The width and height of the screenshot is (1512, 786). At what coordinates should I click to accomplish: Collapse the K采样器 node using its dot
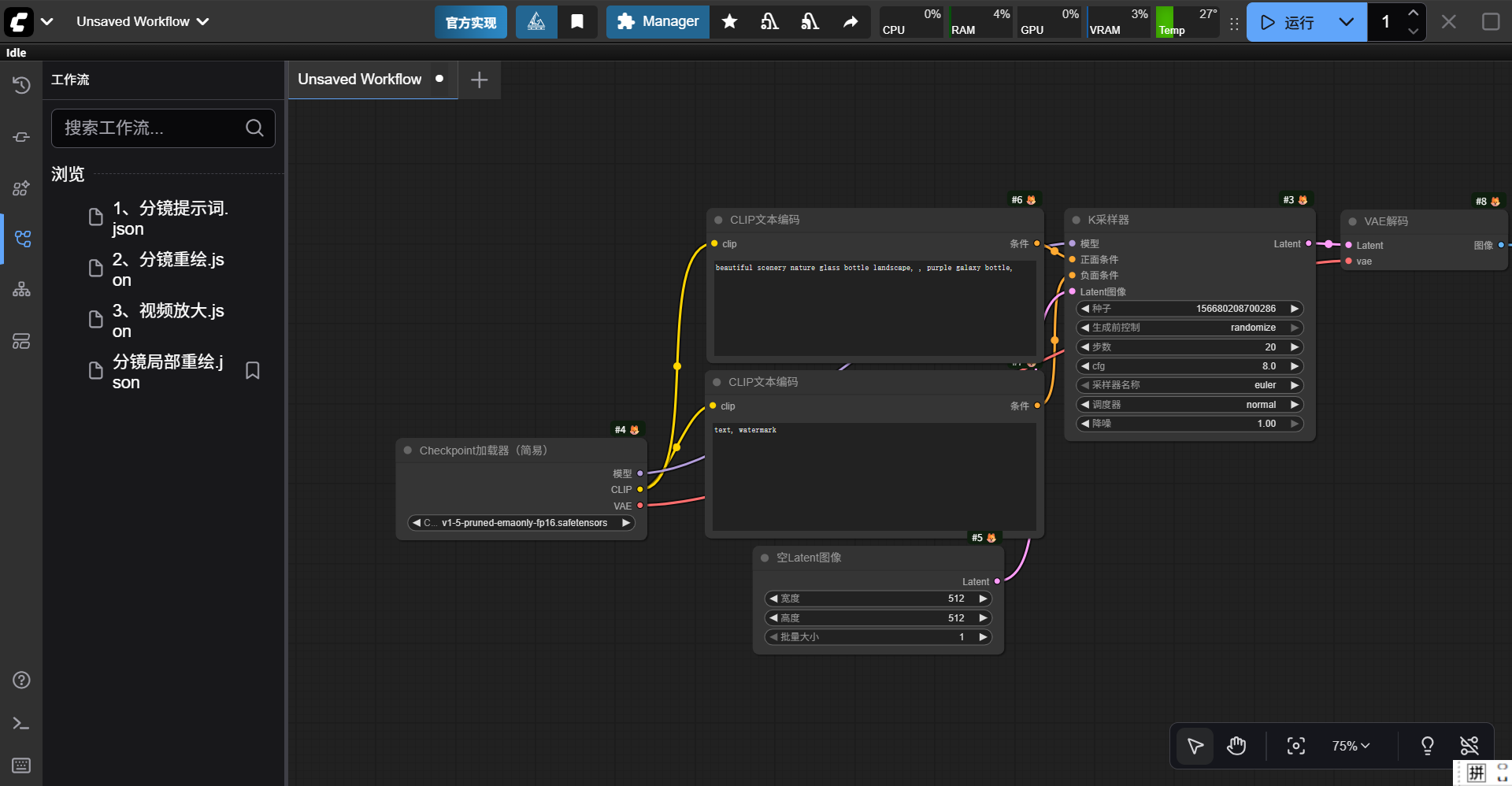coord(1076,220)
